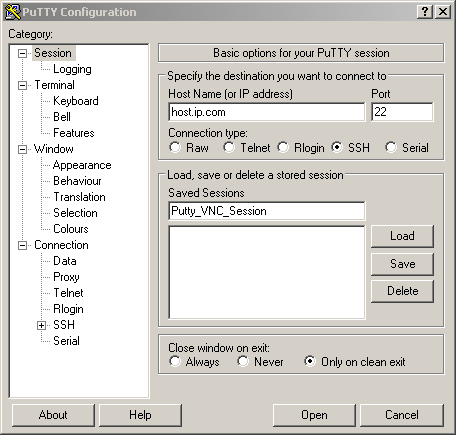The width and height of the screenshot is (456, 435).
Task: Select the SSH connection type radio
Action: click(x=337, y=147)
